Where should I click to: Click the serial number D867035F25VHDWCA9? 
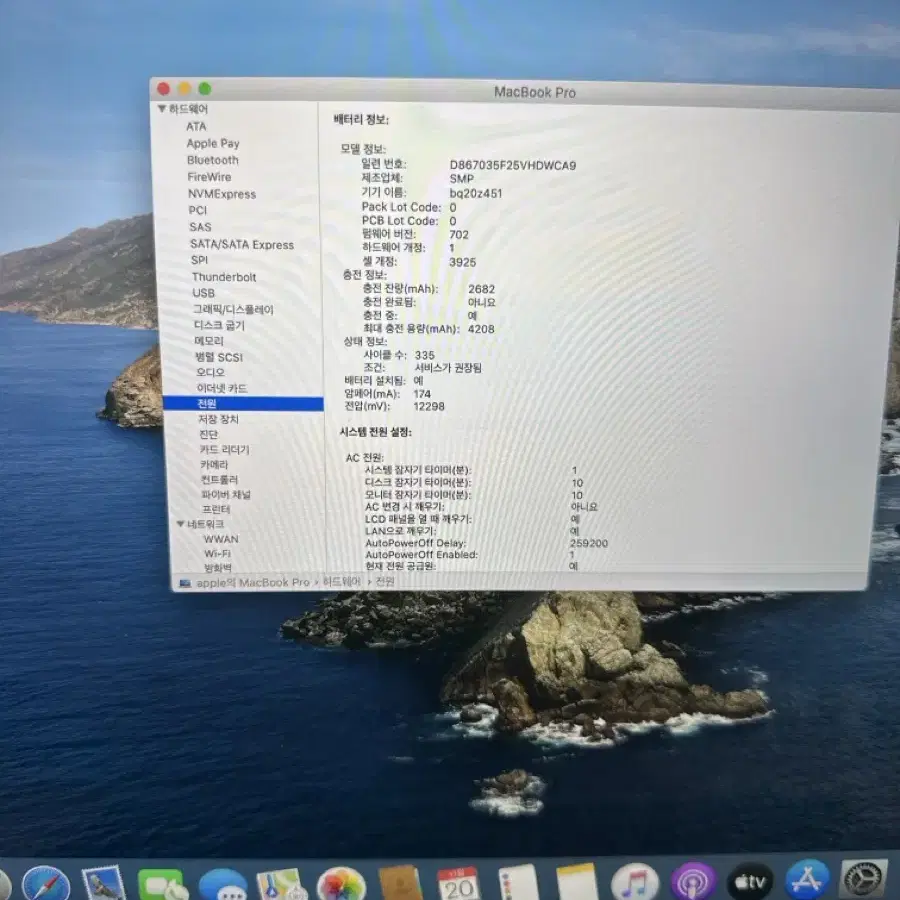pyautogui.click(x=513, y=165)
